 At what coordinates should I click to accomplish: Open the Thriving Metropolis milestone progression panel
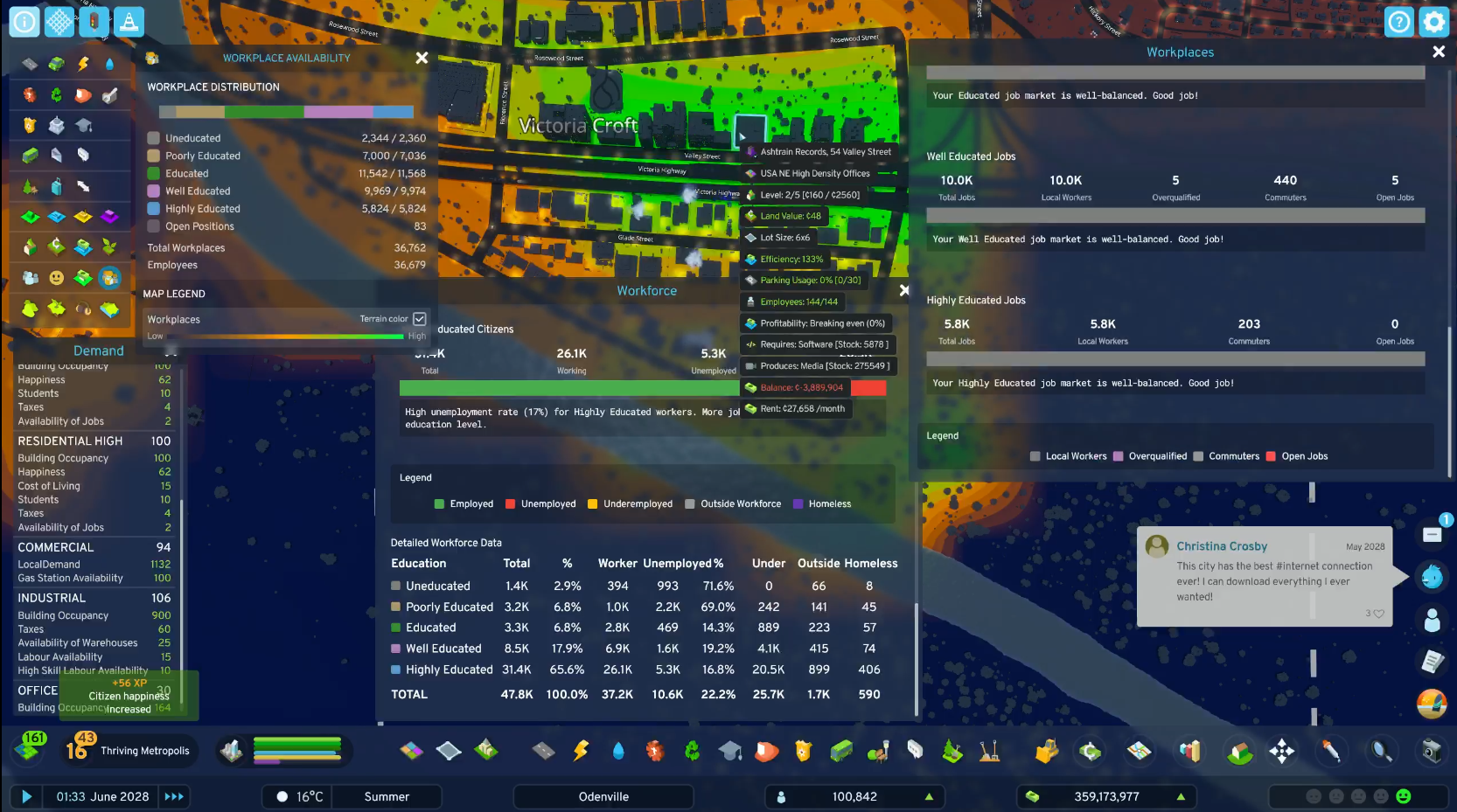[x=129, y=751]
